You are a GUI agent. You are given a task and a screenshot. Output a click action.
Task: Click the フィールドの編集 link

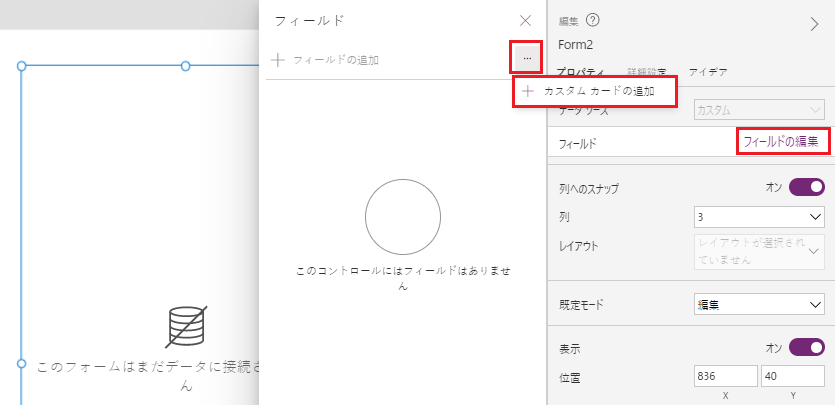(780, 142)
